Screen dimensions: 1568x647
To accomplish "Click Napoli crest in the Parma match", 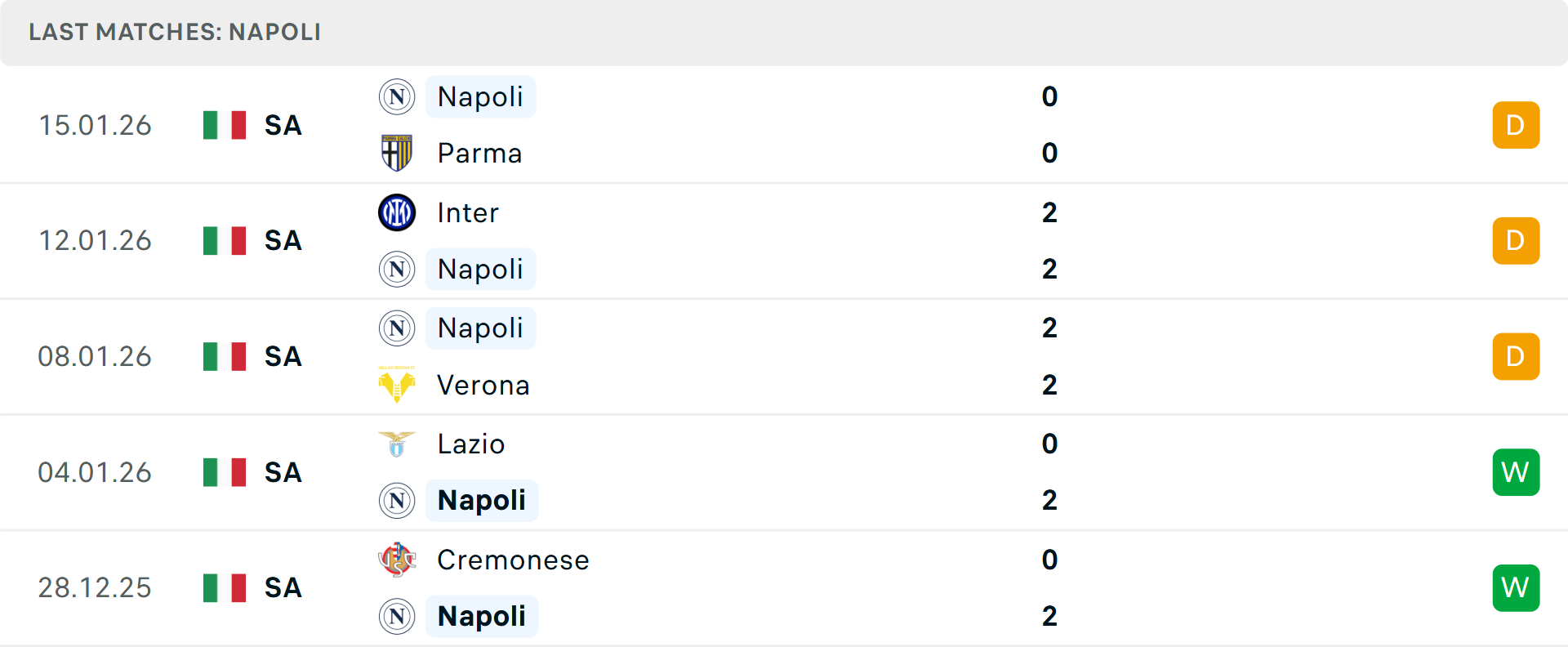I will (x=397, y=96).
